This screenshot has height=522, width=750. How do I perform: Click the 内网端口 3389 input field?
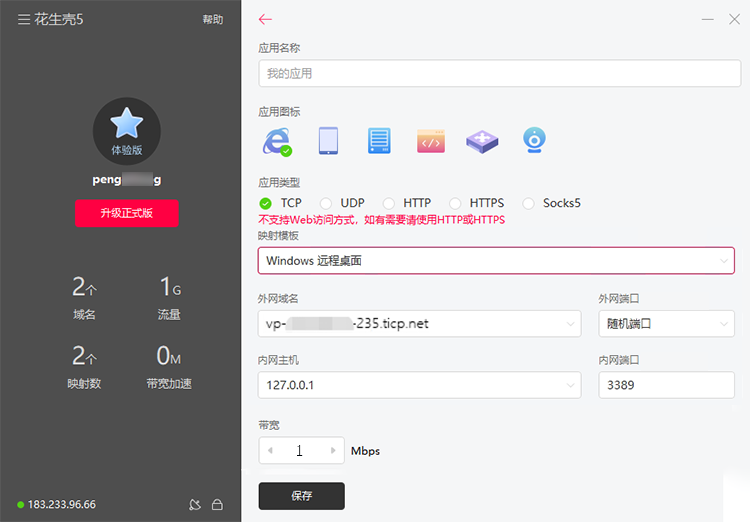pyautogui.click(x=666, y=385)
